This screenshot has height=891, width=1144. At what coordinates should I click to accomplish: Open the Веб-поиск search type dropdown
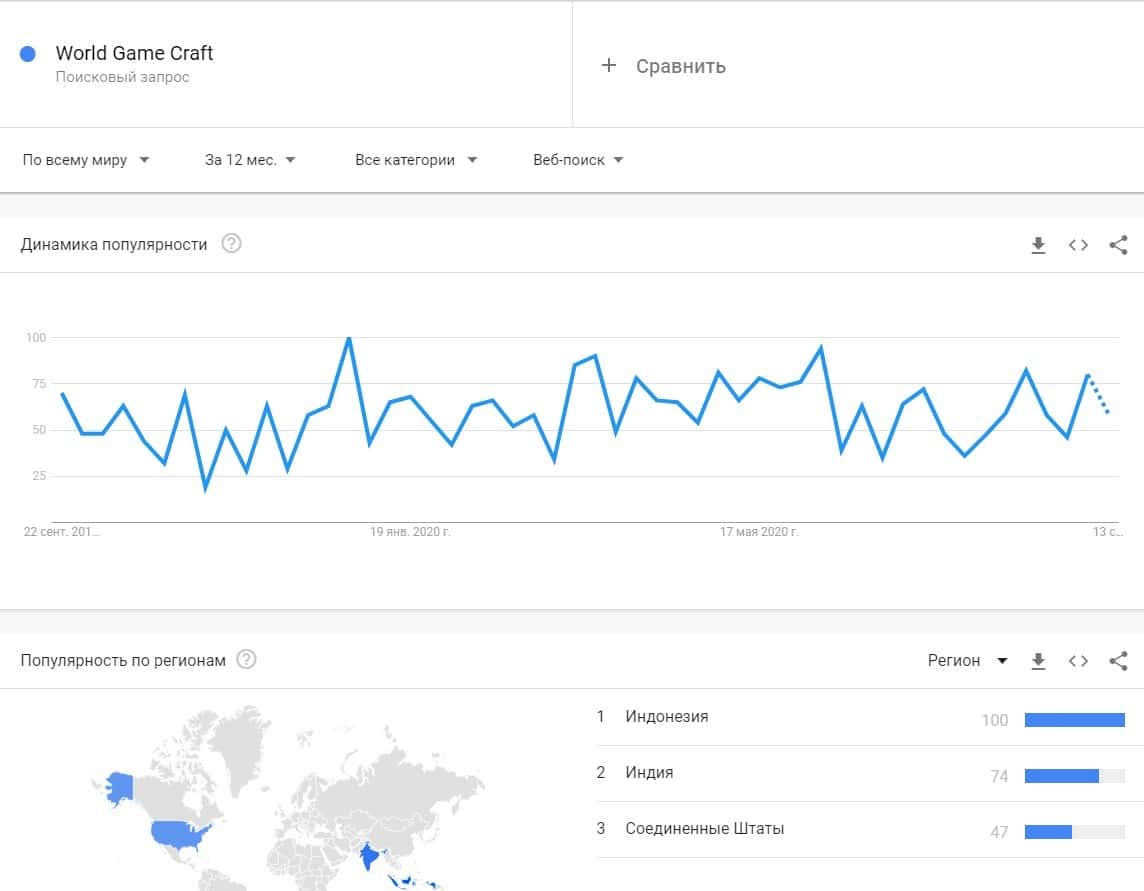pos(578,160)
